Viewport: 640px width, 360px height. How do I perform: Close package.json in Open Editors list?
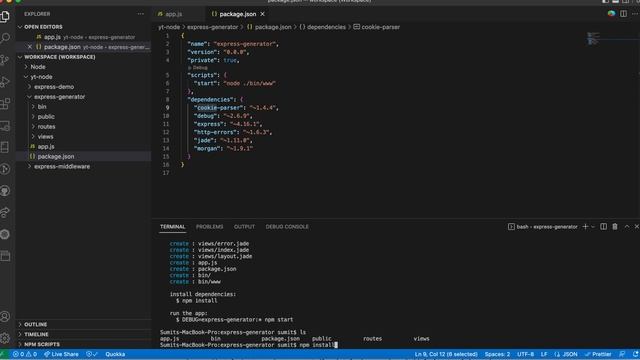click(29, 47)
